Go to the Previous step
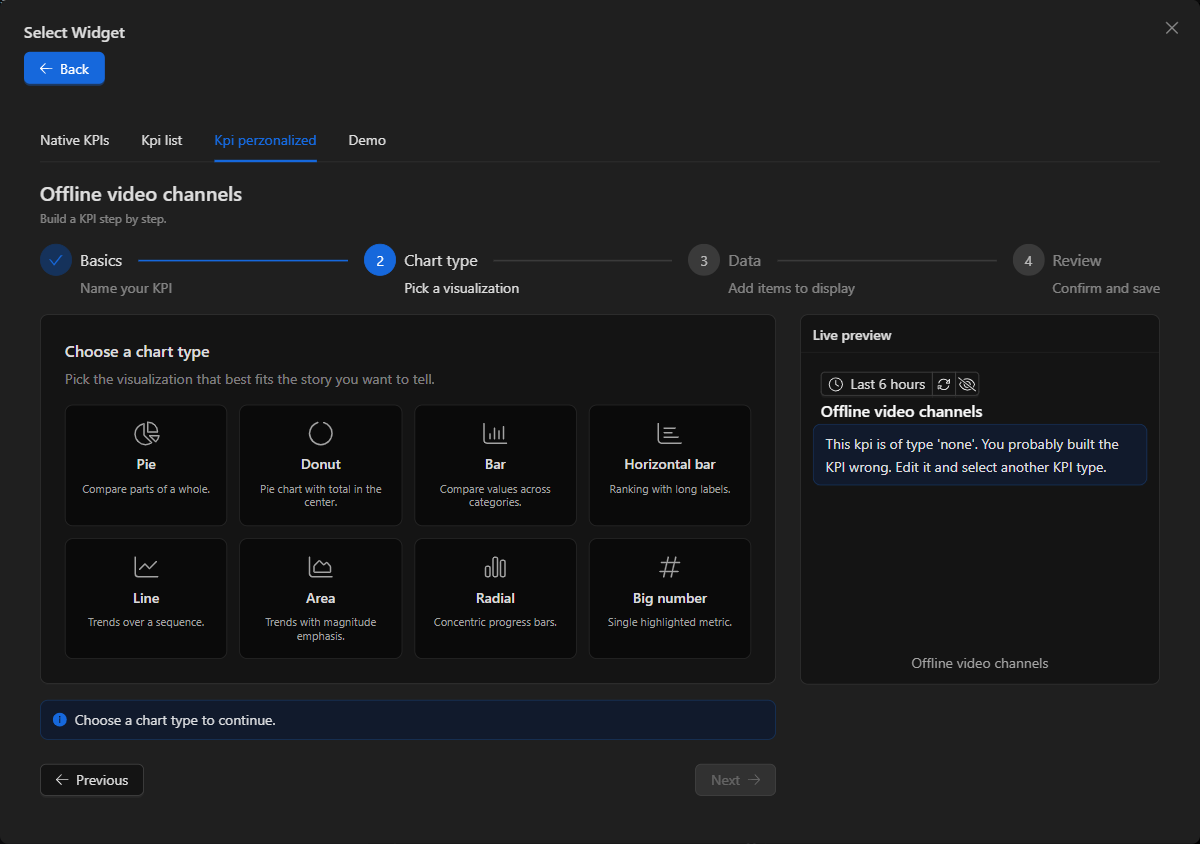1200x844 pixels. tap(92, 780)
